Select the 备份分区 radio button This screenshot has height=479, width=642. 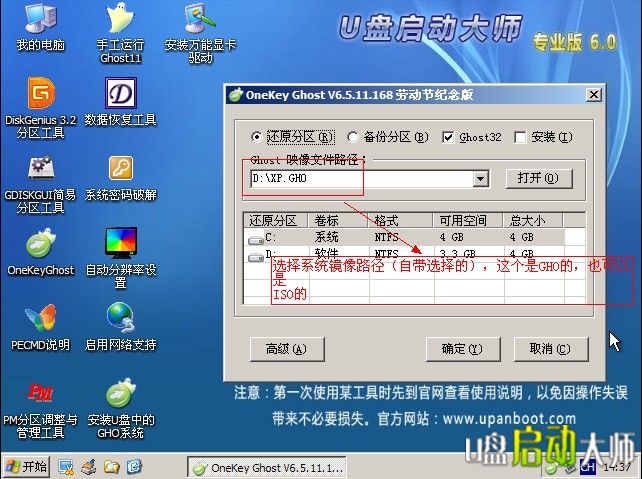353,137
